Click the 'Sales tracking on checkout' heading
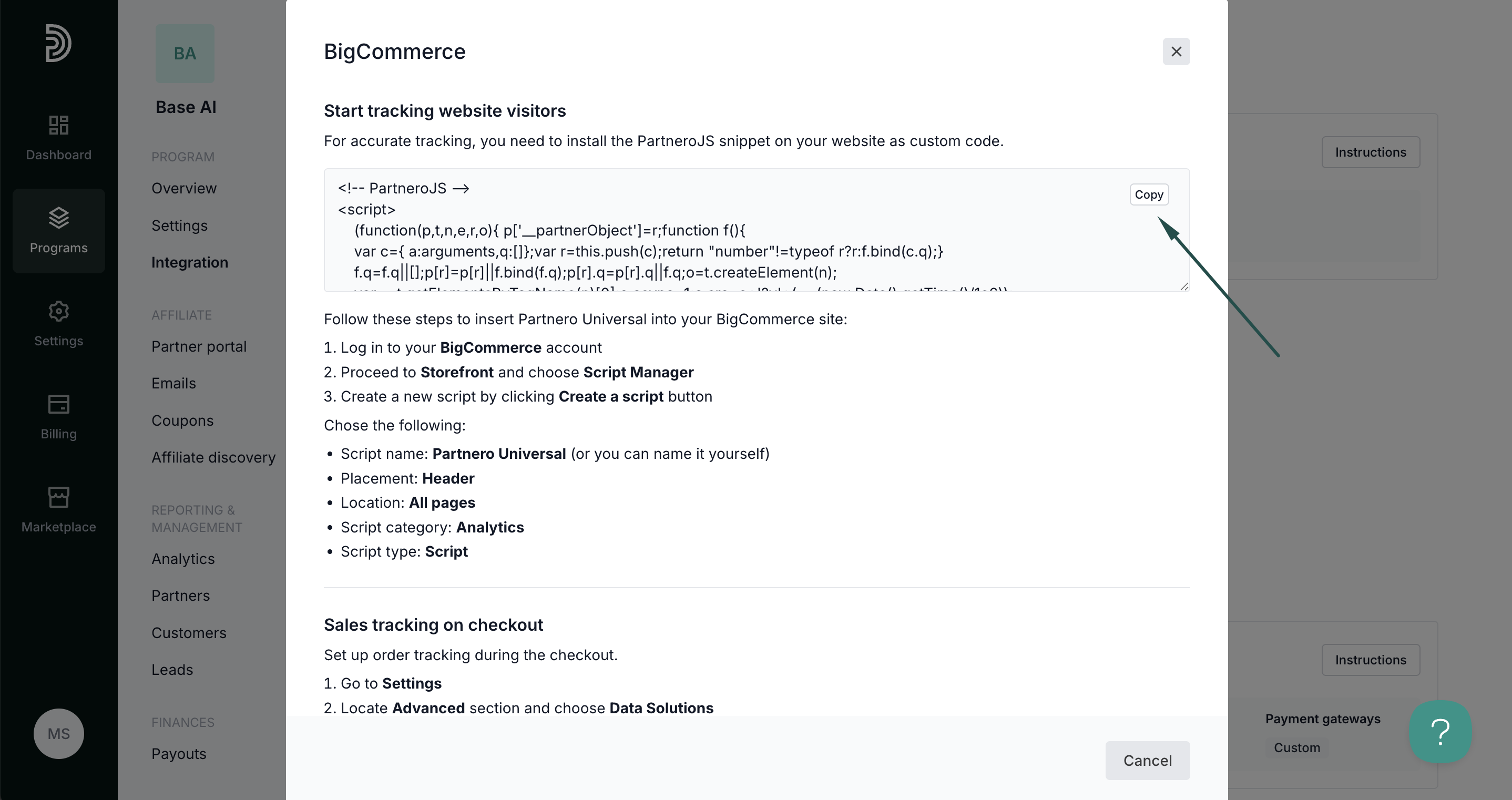 coord(434,625)
